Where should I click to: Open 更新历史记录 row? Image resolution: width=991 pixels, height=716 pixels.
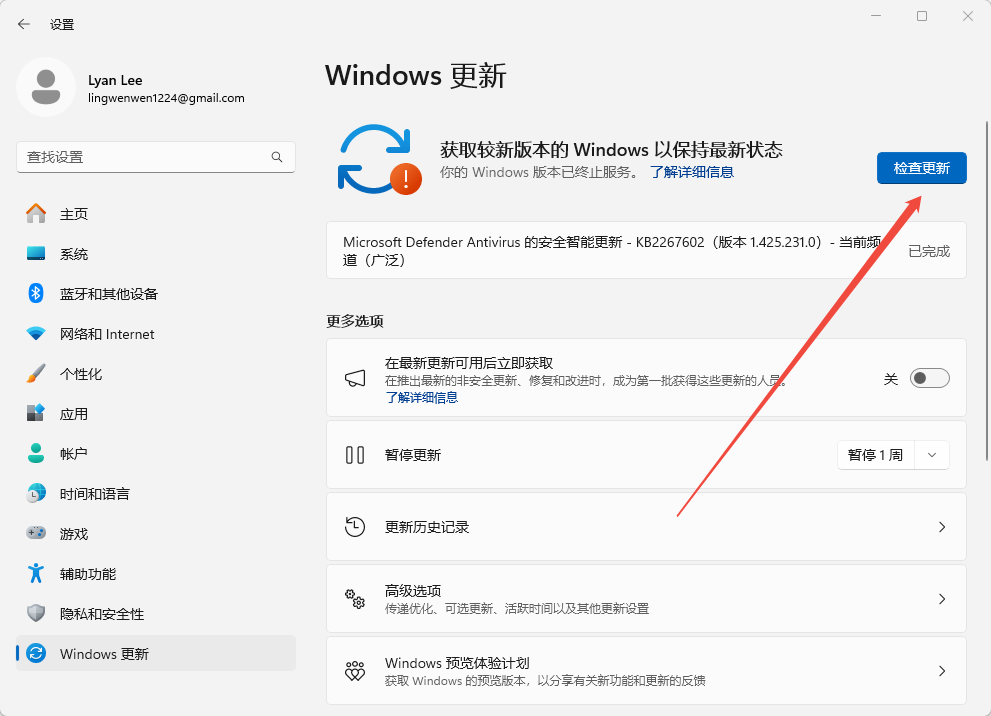pos(646,526)
